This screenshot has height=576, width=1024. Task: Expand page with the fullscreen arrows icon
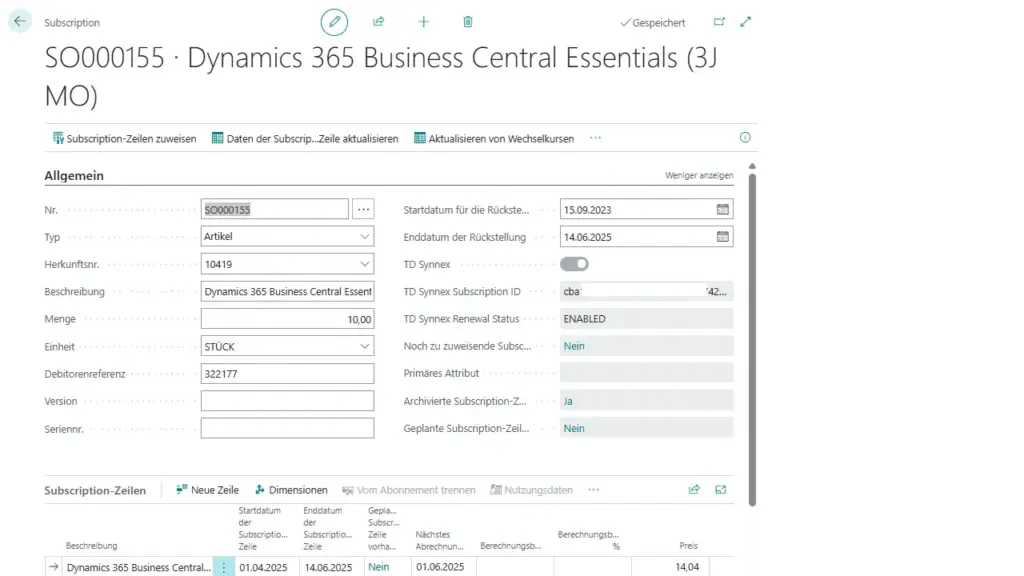(x=746, y=22)
